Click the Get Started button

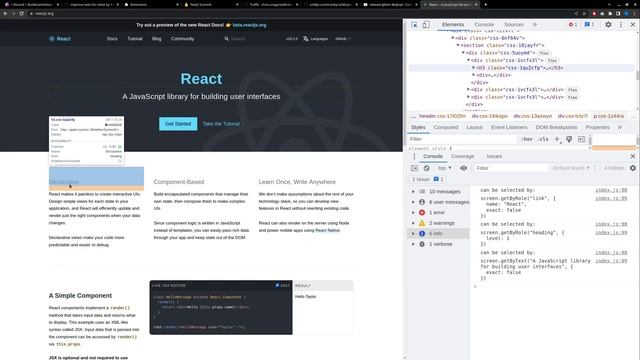tap(178, 124)
